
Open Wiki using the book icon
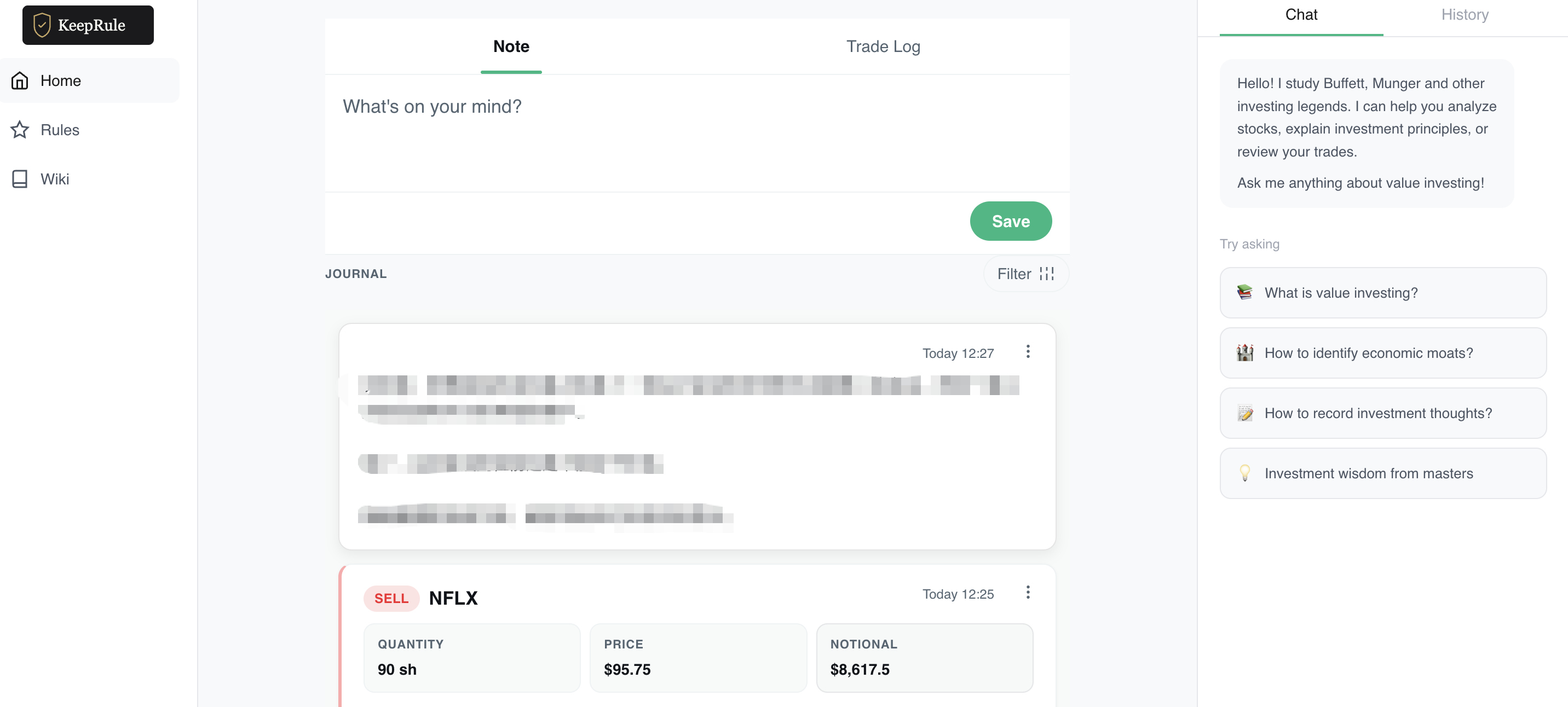[20, 178]
